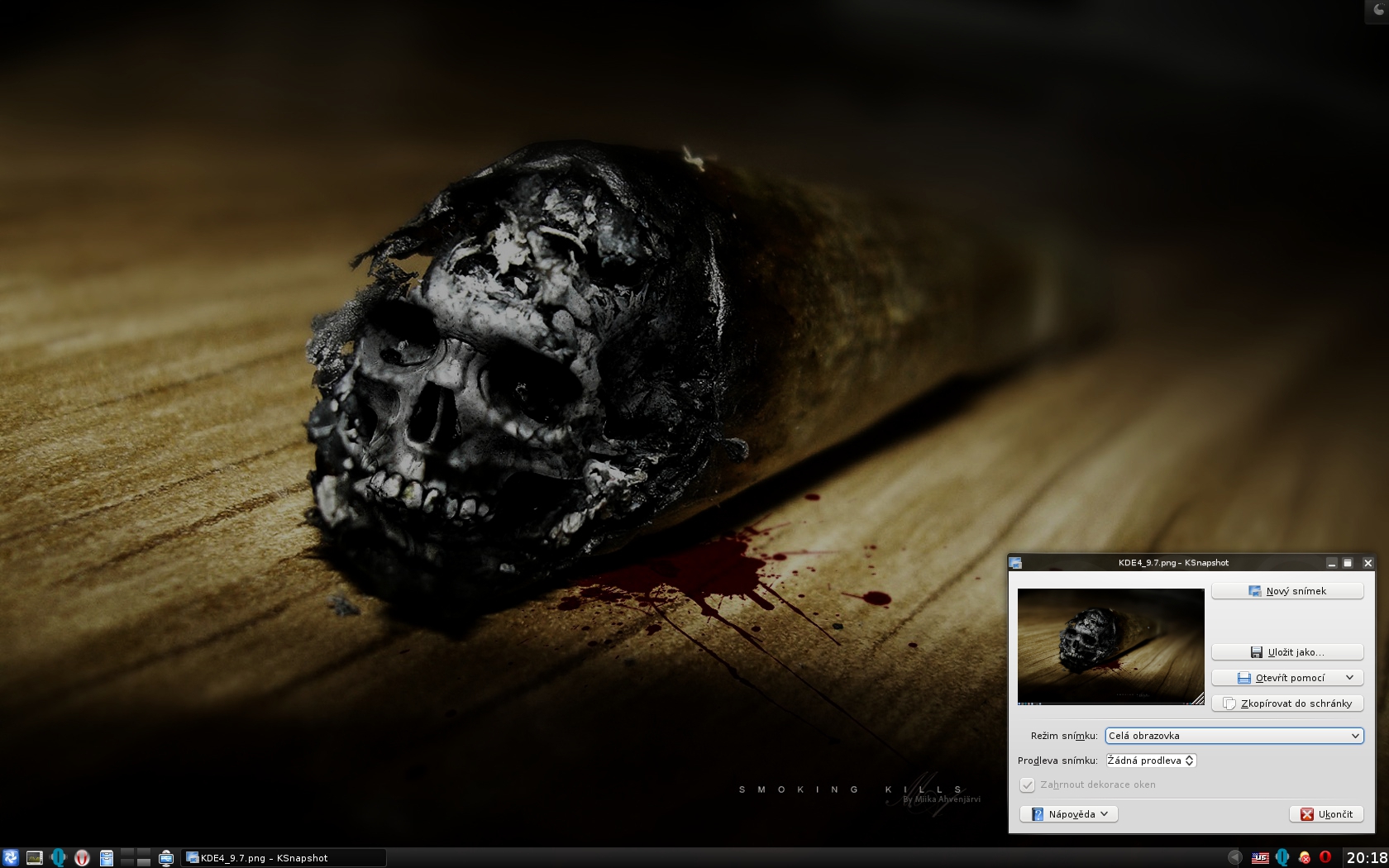
Task: Maximize the KSnapshot window
Action: click(x=1348, y=563)
